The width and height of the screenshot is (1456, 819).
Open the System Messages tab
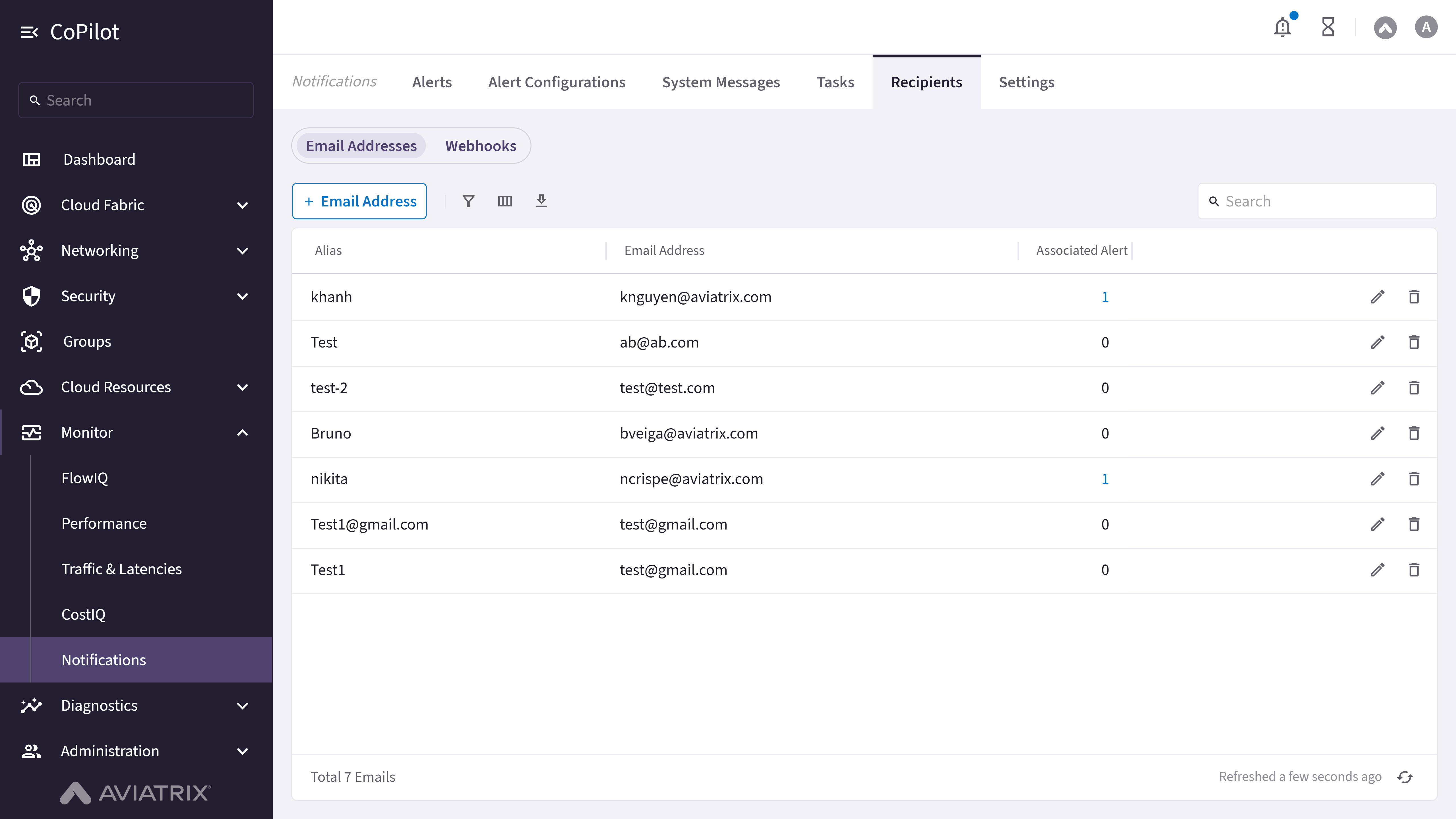[x=721, y=82]
